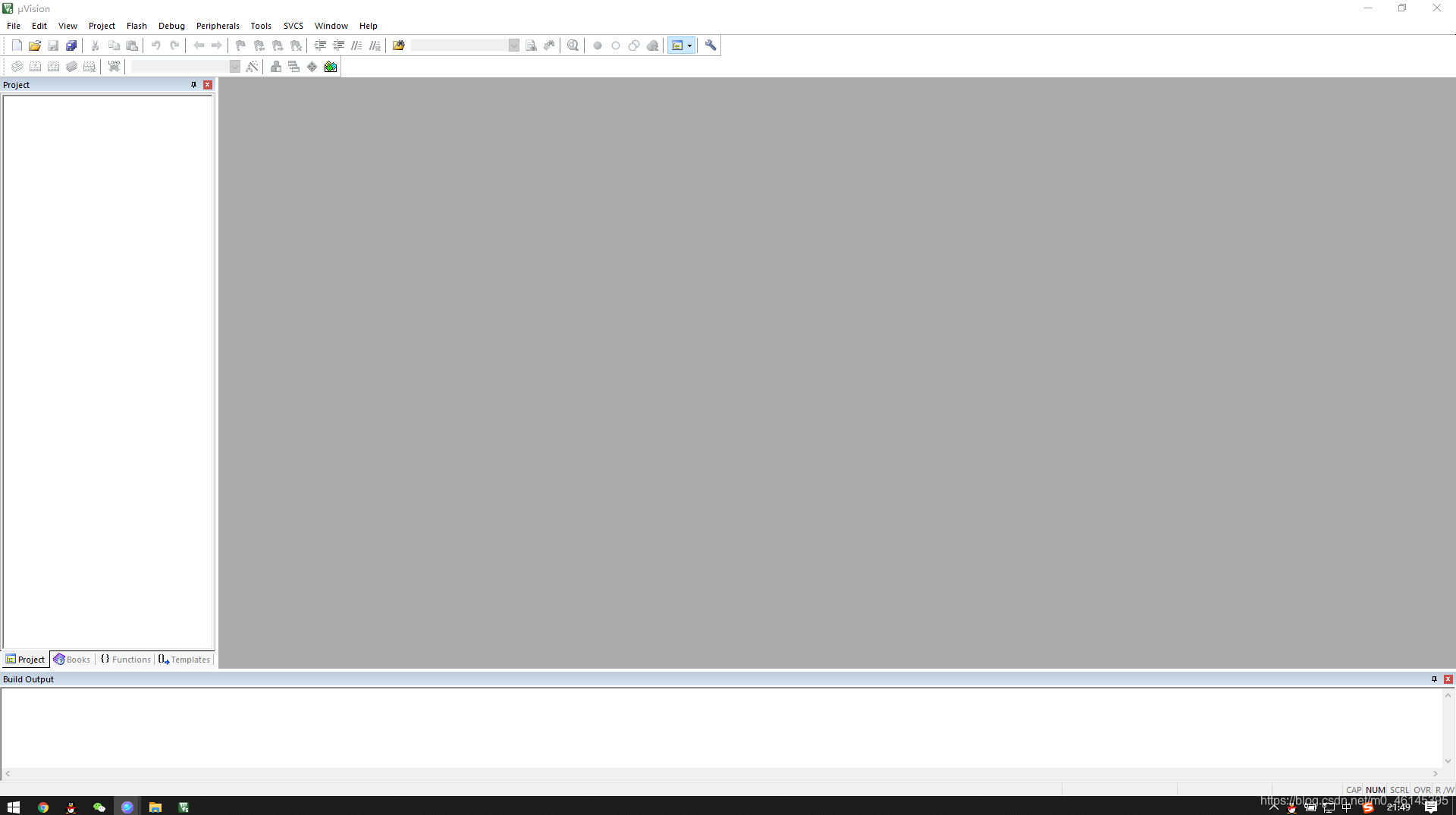Create a new file with toolbar icon
Viewport: 1456px width, 815px height.
pyautogui.click(x=17, y=45)
